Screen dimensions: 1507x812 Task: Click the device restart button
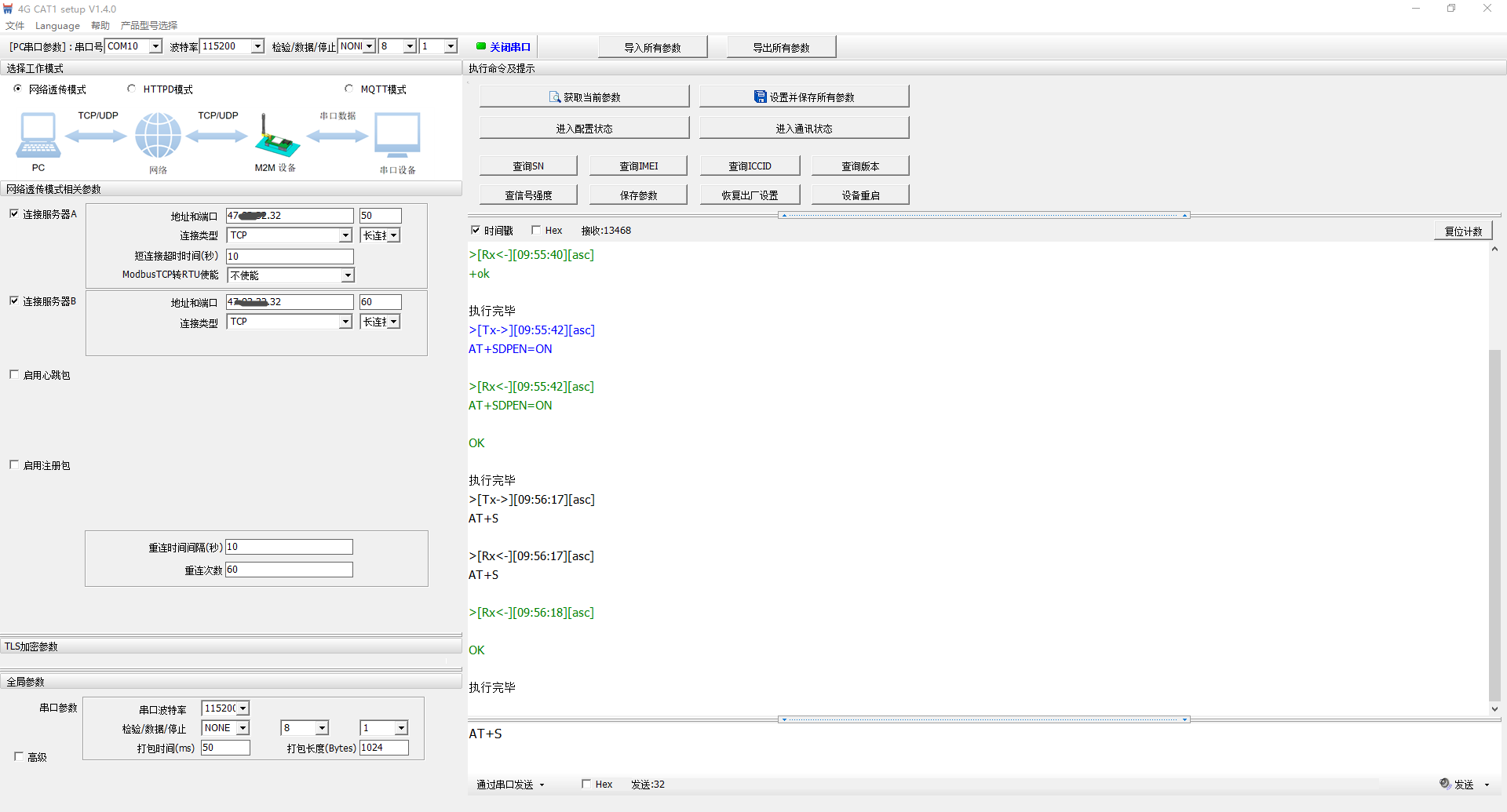(x=859, y=195)
